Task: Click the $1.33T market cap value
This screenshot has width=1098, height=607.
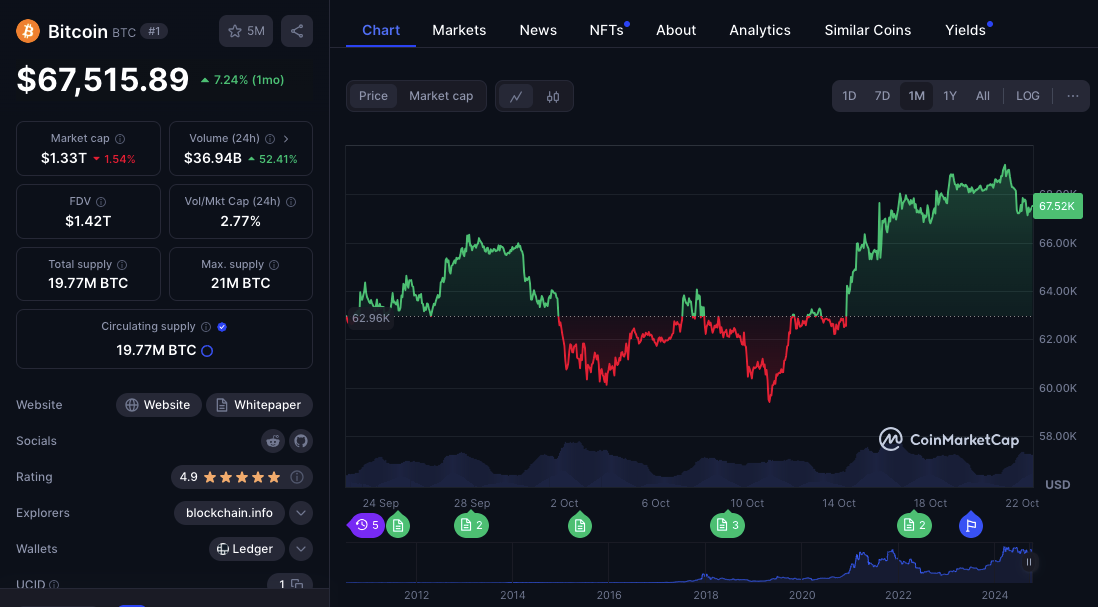Action: coord(64,158)
